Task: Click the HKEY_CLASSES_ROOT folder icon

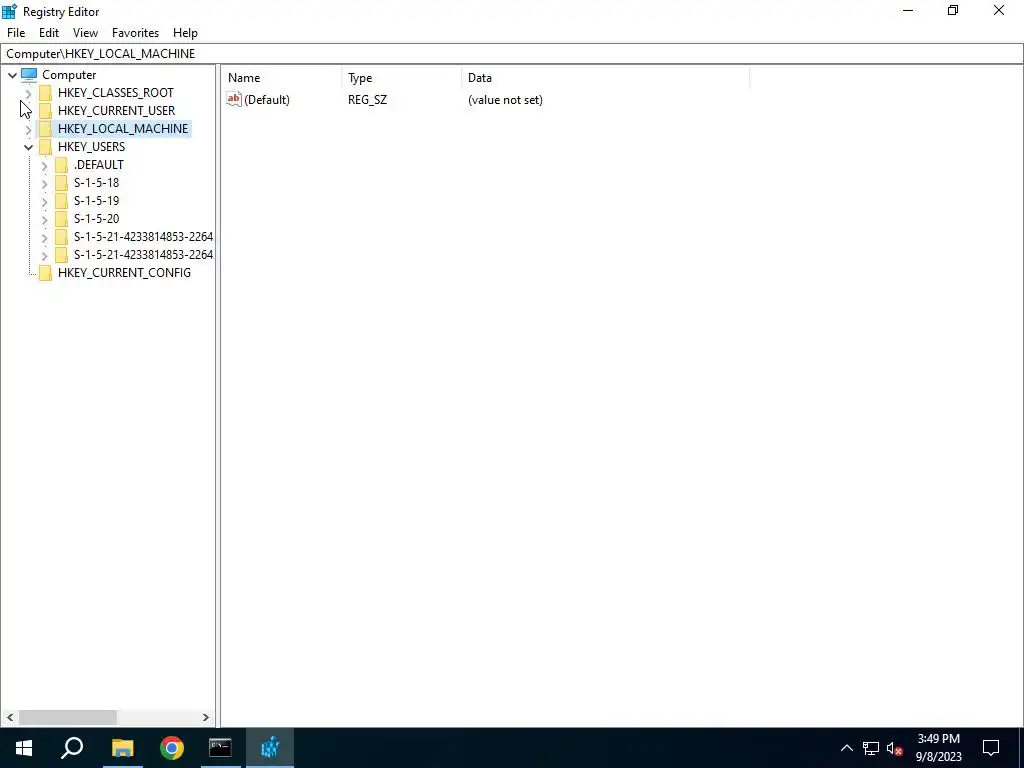Action: coord(45,93)
